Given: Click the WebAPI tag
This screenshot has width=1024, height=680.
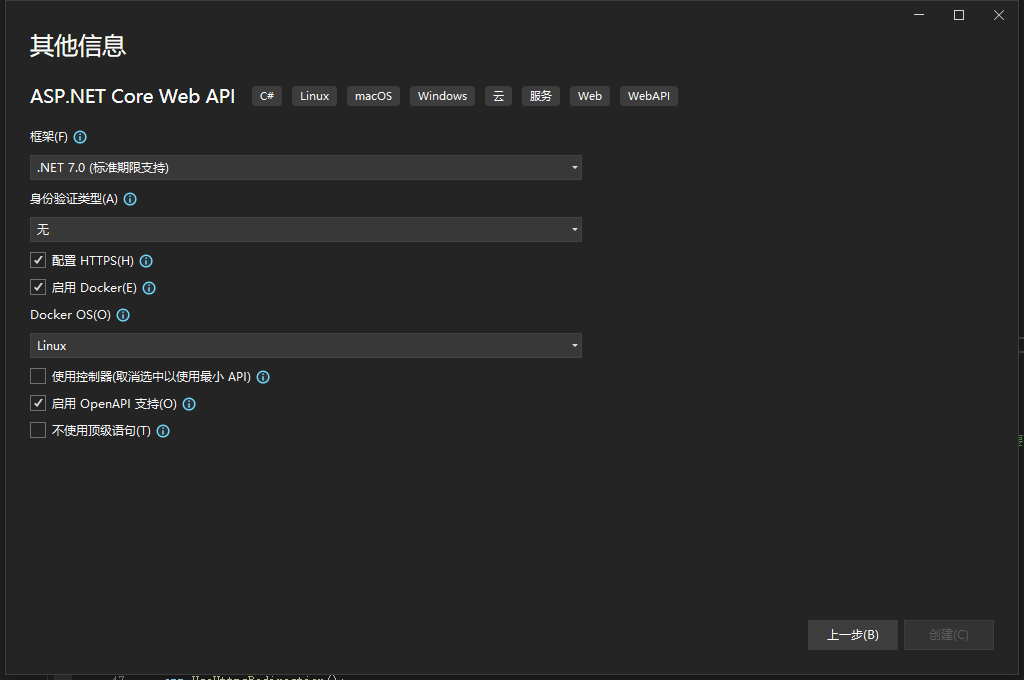Looking at the screenshot, I should pyautogui.click(x=648, y=96).
